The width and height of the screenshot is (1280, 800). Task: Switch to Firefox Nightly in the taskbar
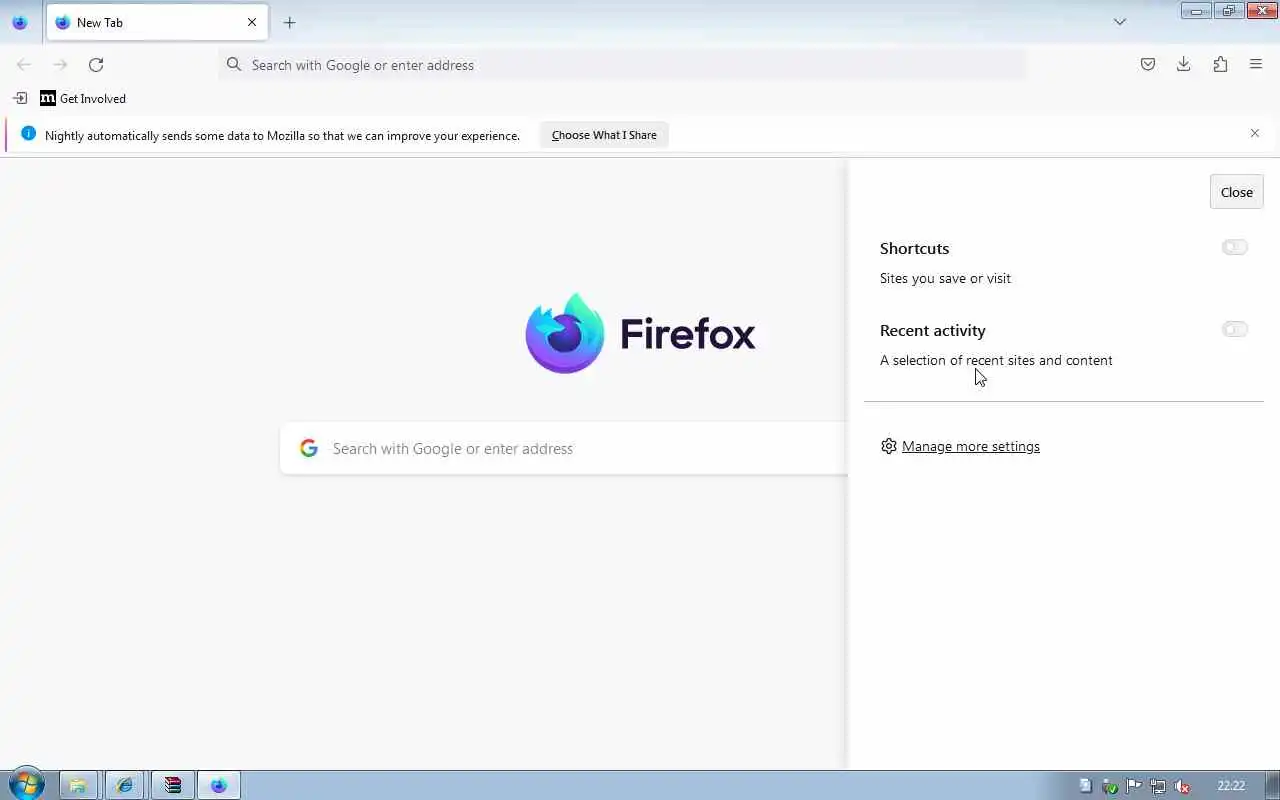(219, 785)
